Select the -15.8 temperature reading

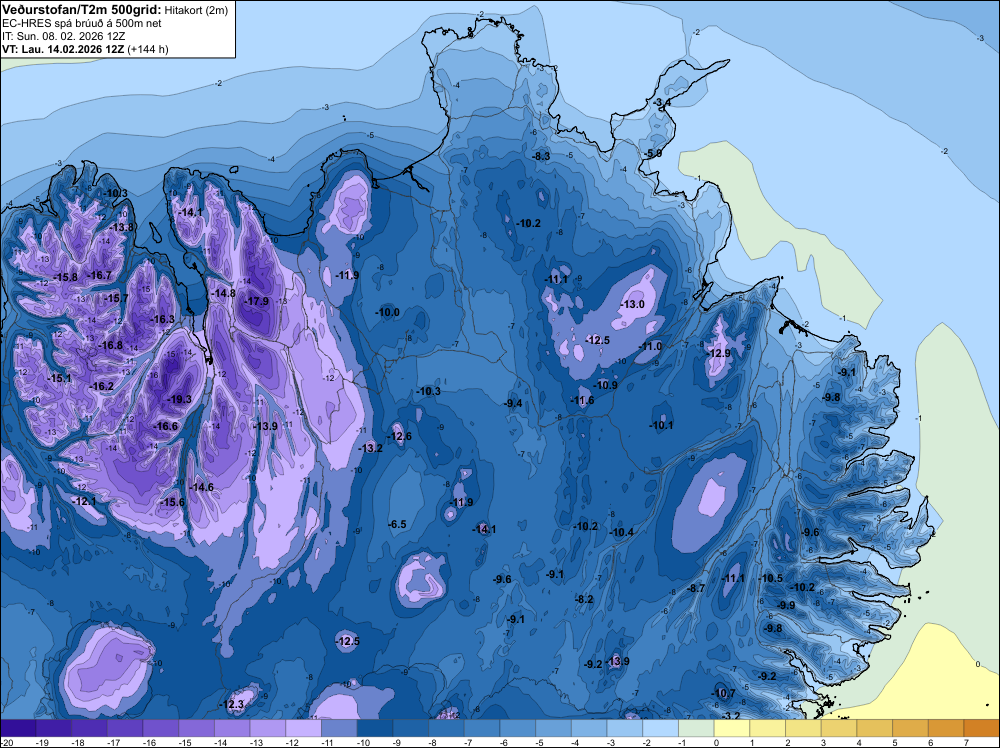pos(65,277)
